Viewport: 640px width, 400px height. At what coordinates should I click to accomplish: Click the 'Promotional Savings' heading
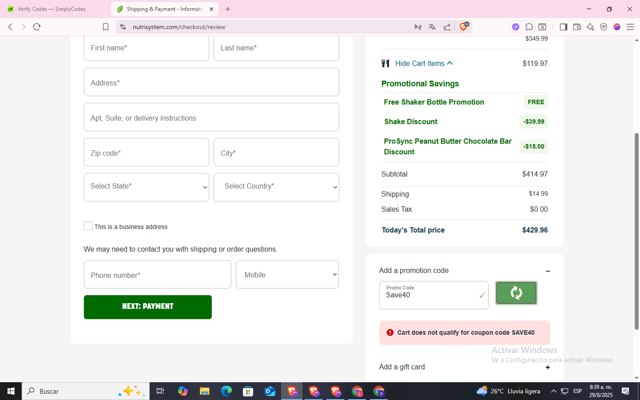click(x=420, y=84)
